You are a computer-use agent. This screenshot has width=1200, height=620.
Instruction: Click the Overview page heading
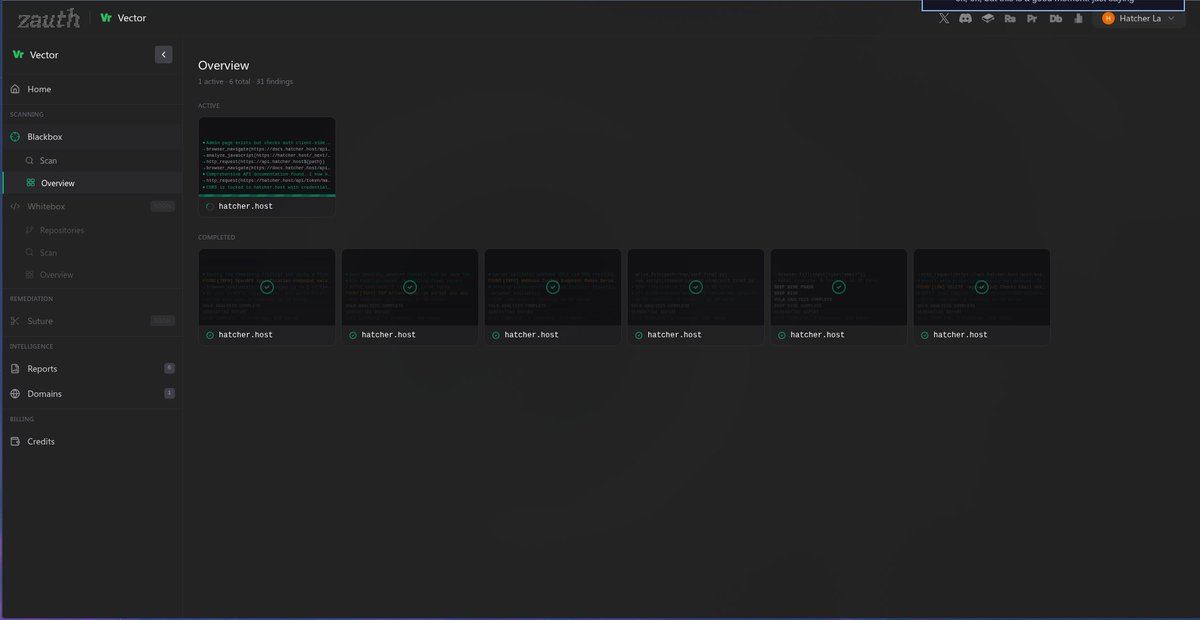click(x=224, y=66)
